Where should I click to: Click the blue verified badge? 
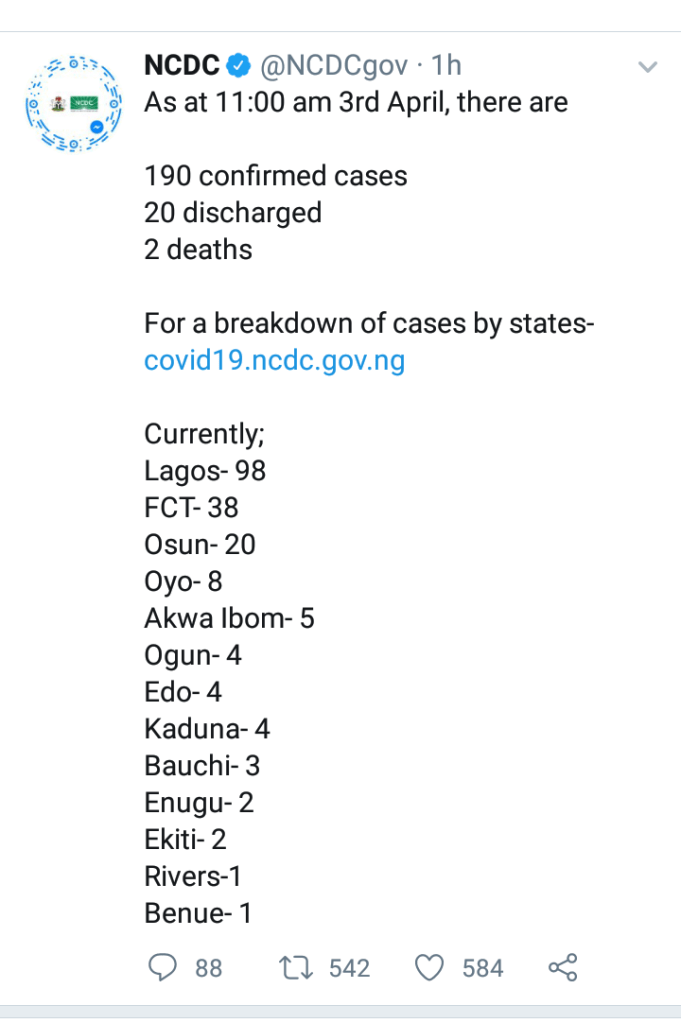point(238,66)
